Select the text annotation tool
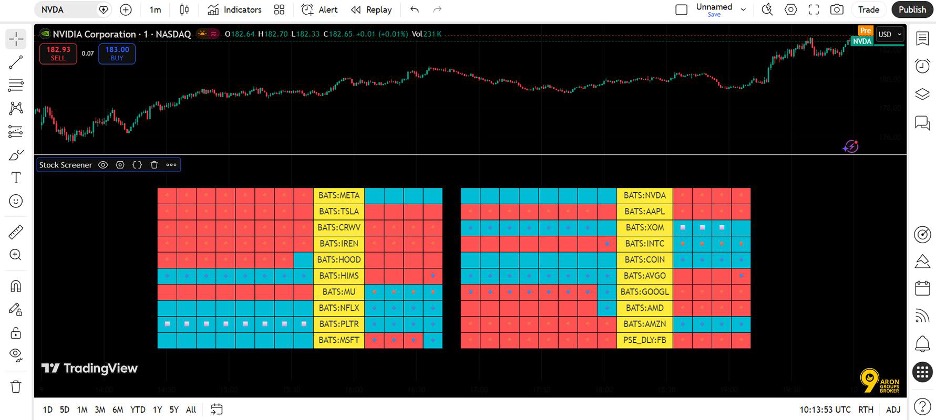Image resolution: width=936 pixels, height=420 pixels. click(16, 178)
